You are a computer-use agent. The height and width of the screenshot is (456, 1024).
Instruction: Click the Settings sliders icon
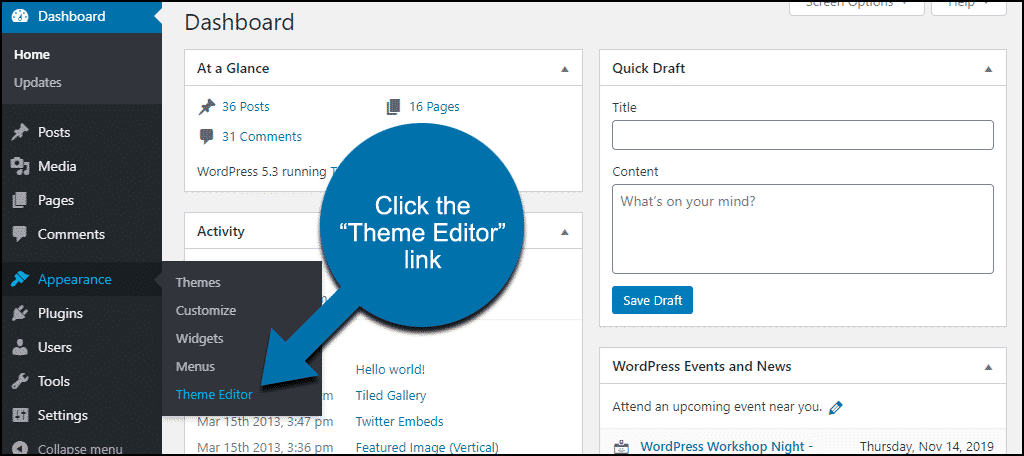(20, 415)
